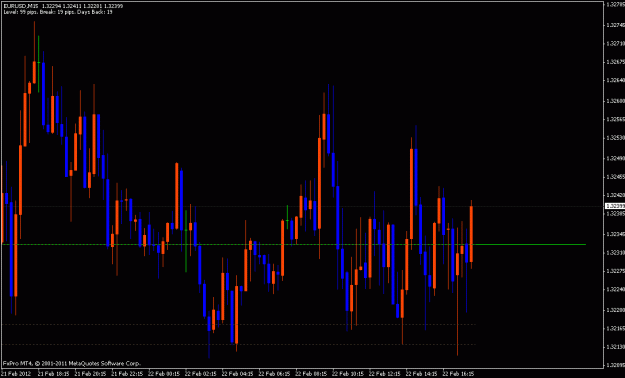Click the 1.32675 price scale label

[615, 62]
